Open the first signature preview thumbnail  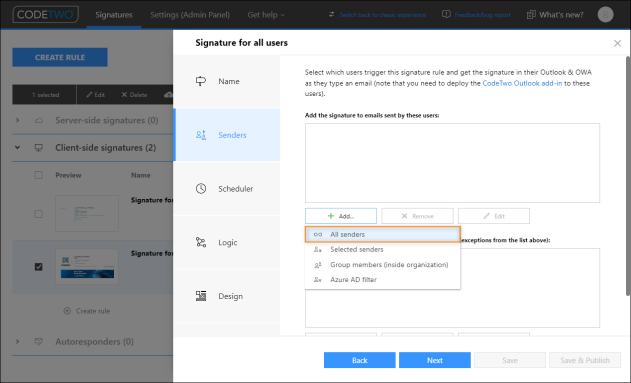87,213
